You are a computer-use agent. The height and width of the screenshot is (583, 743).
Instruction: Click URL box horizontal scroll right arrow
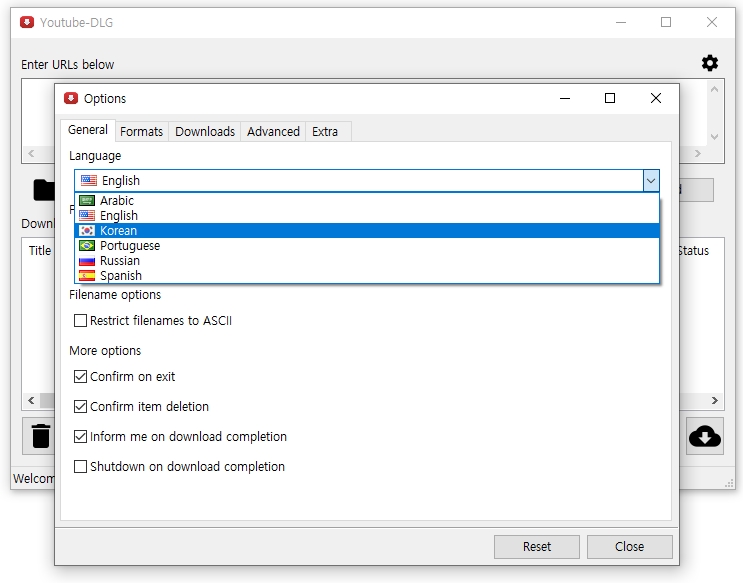(x=698, y=154)
